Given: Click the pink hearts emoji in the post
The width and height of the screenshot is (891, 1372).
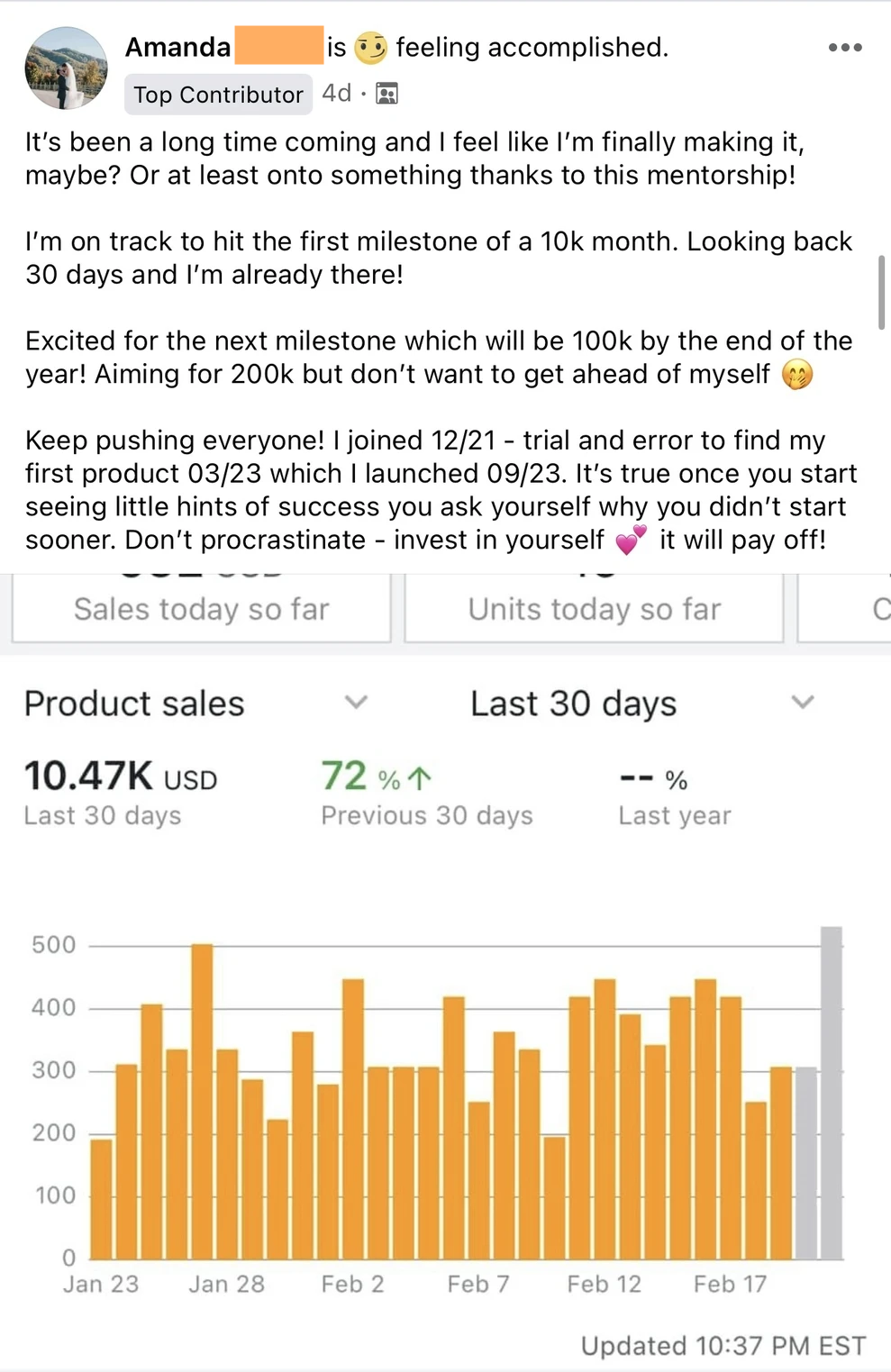Looking at the screenshot, I should pos(631,540).
